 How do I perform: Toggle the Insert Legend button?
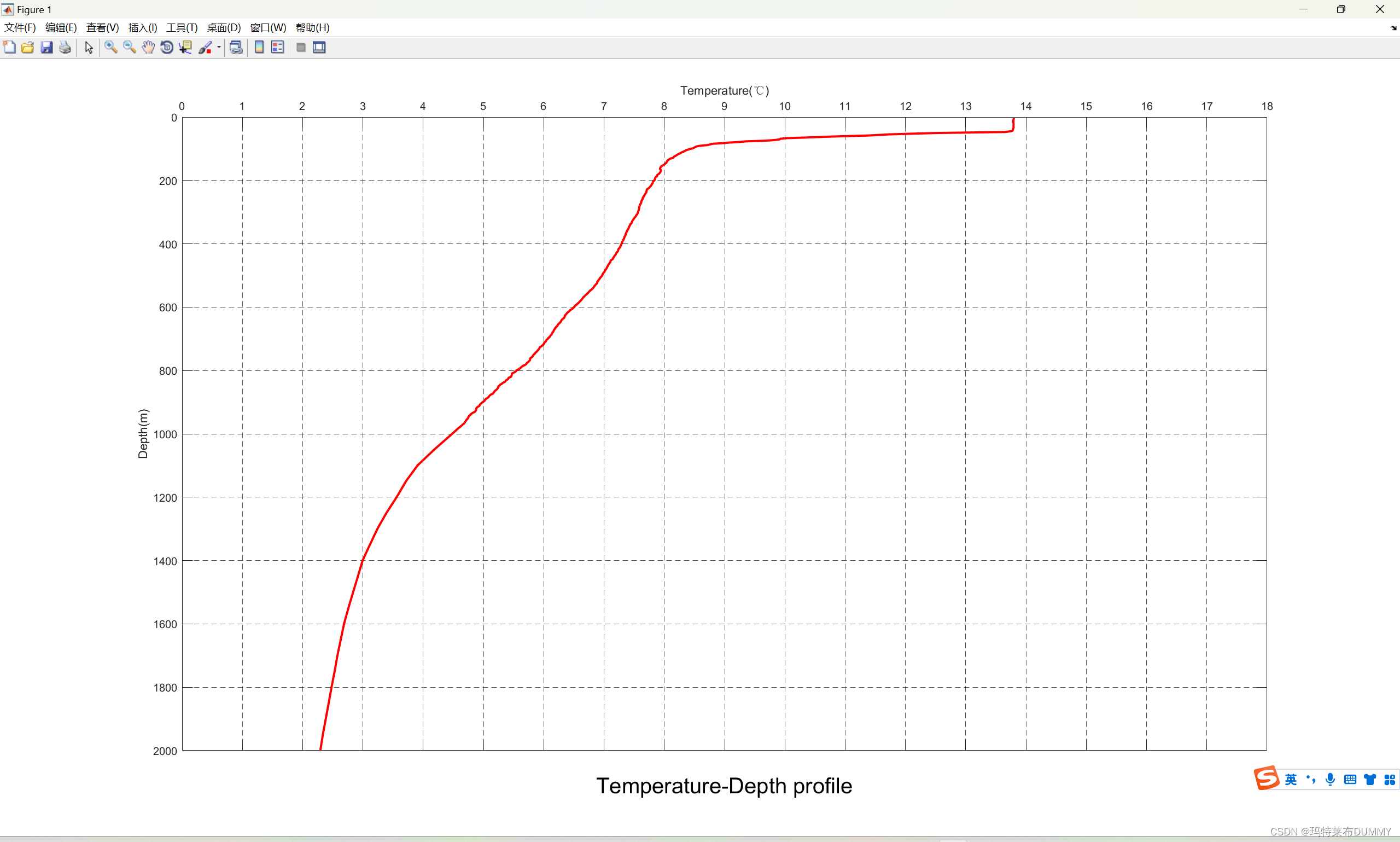[277, 48]
